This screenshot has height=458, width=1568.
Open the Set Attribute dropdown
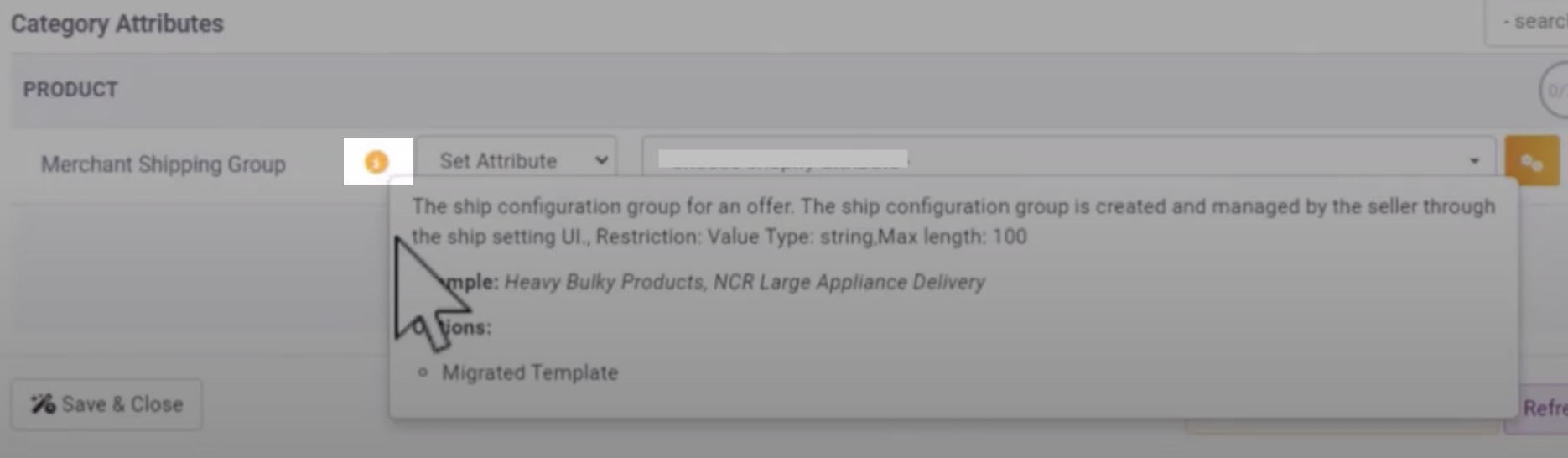517,161
